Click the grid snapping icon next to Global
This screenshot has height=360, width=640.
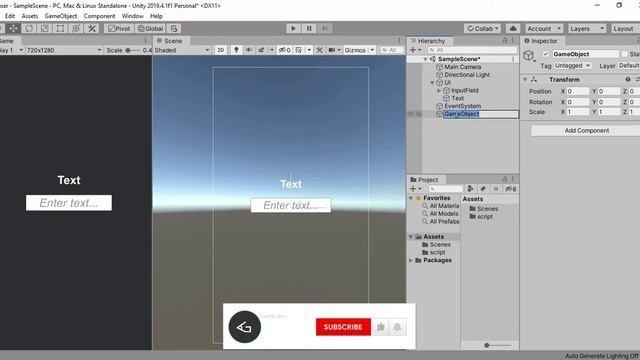[174, 29]
